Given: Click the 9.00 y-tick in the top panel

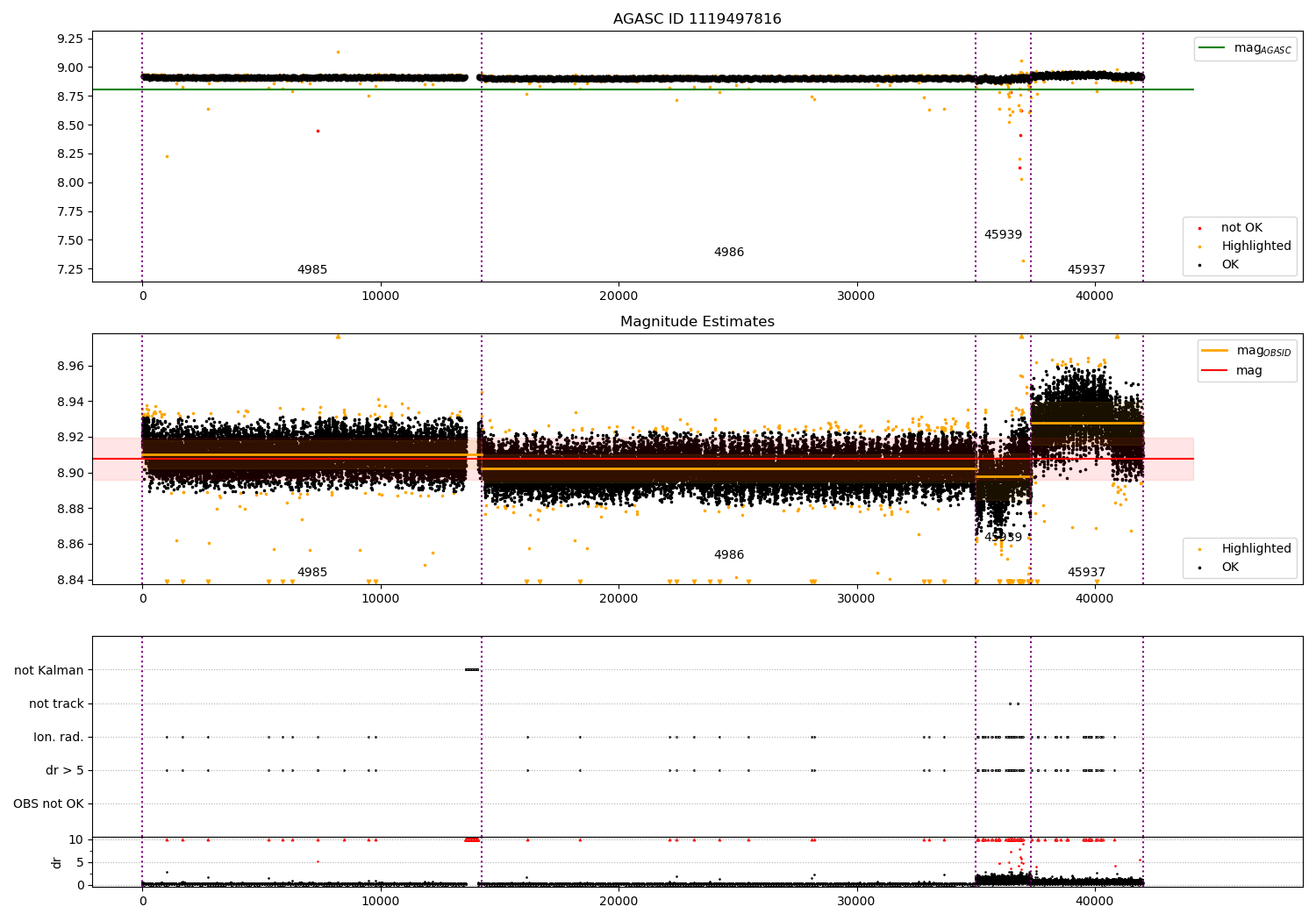Looking at the screenshot, I should 70,68.
